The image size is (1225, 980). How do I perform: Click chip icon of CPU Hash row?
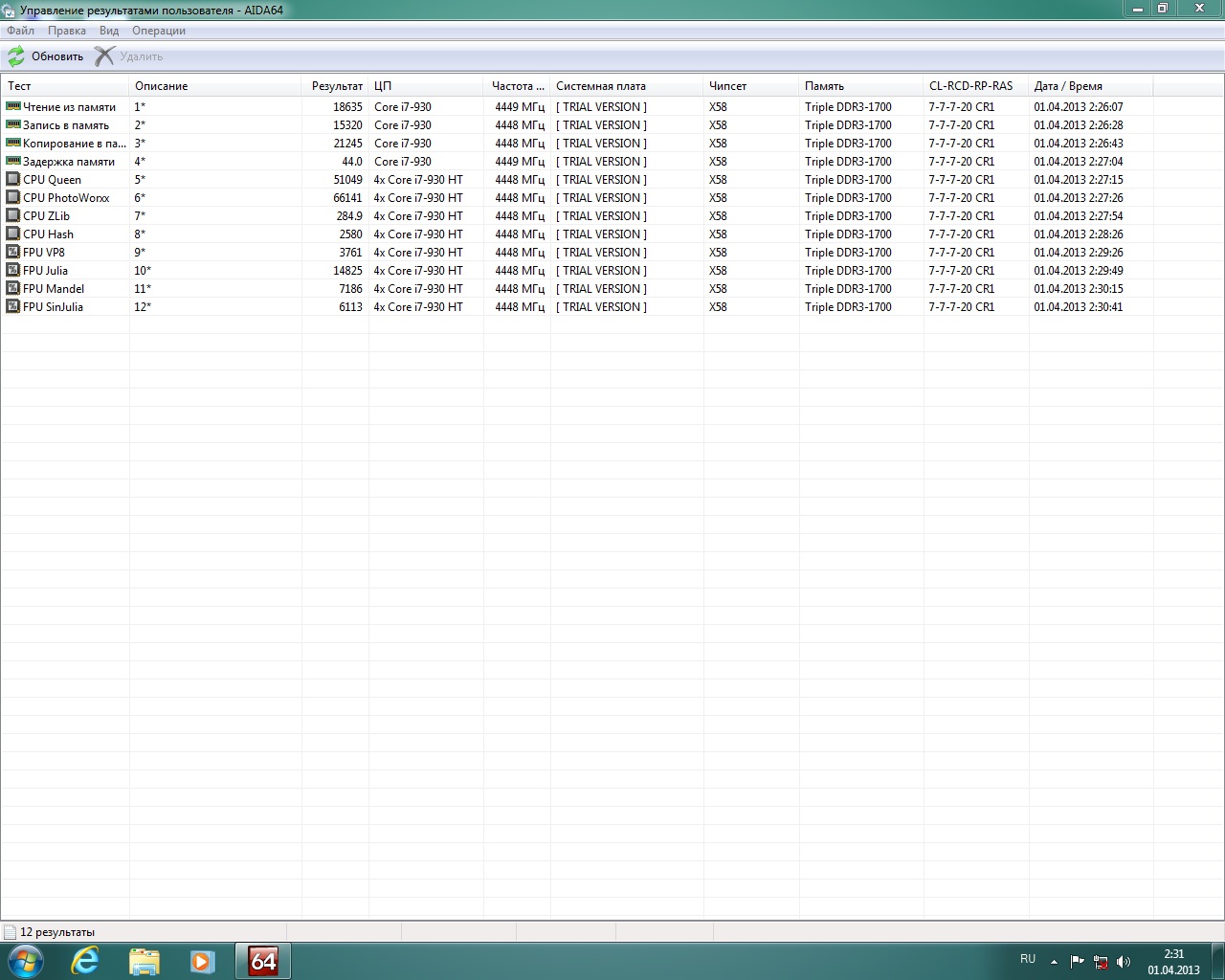pyautogui.click(x=13, y=234)
